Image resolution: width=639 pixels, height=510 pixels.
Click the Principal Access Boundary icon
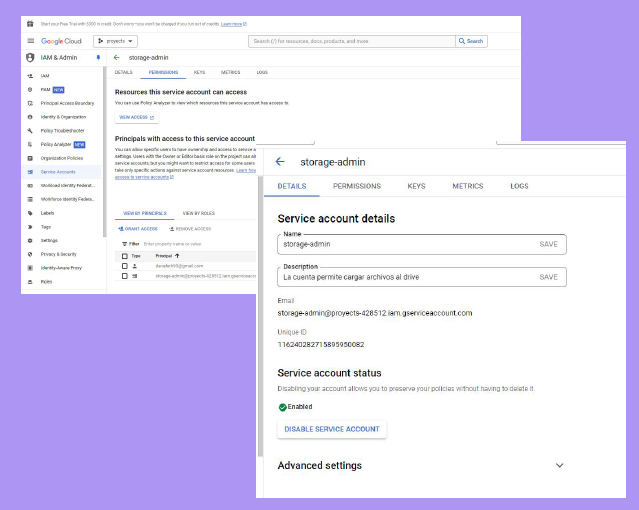(x=30, y=103)
